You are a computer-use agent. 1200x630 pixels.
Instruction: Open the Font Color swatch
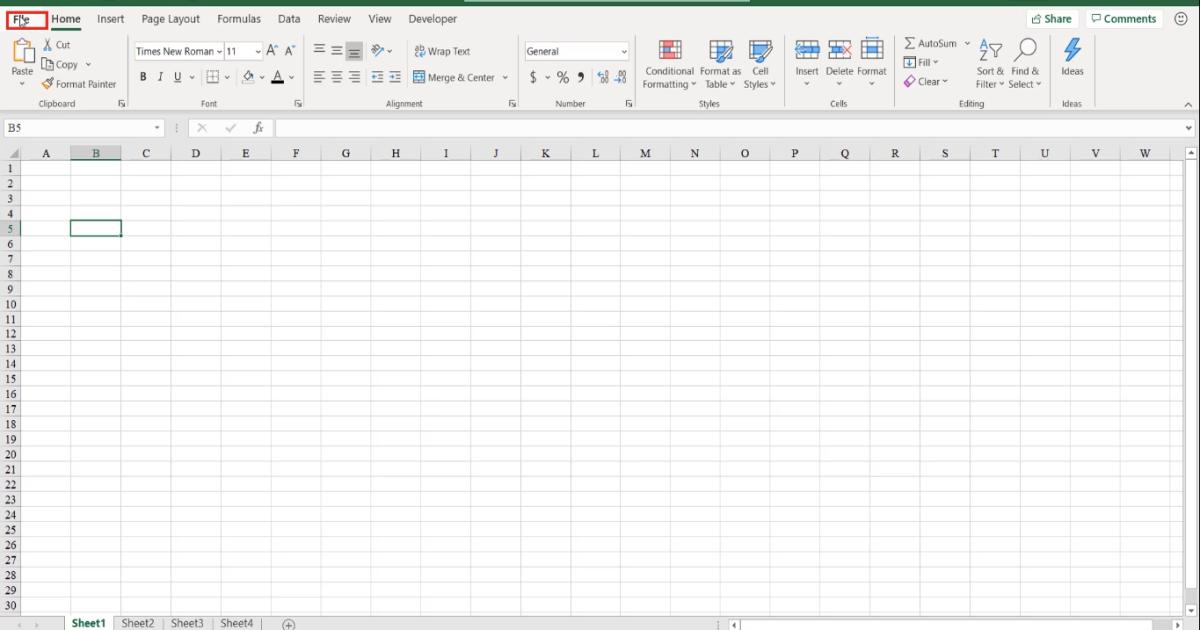pyautogui.click(x=278, y=77)
